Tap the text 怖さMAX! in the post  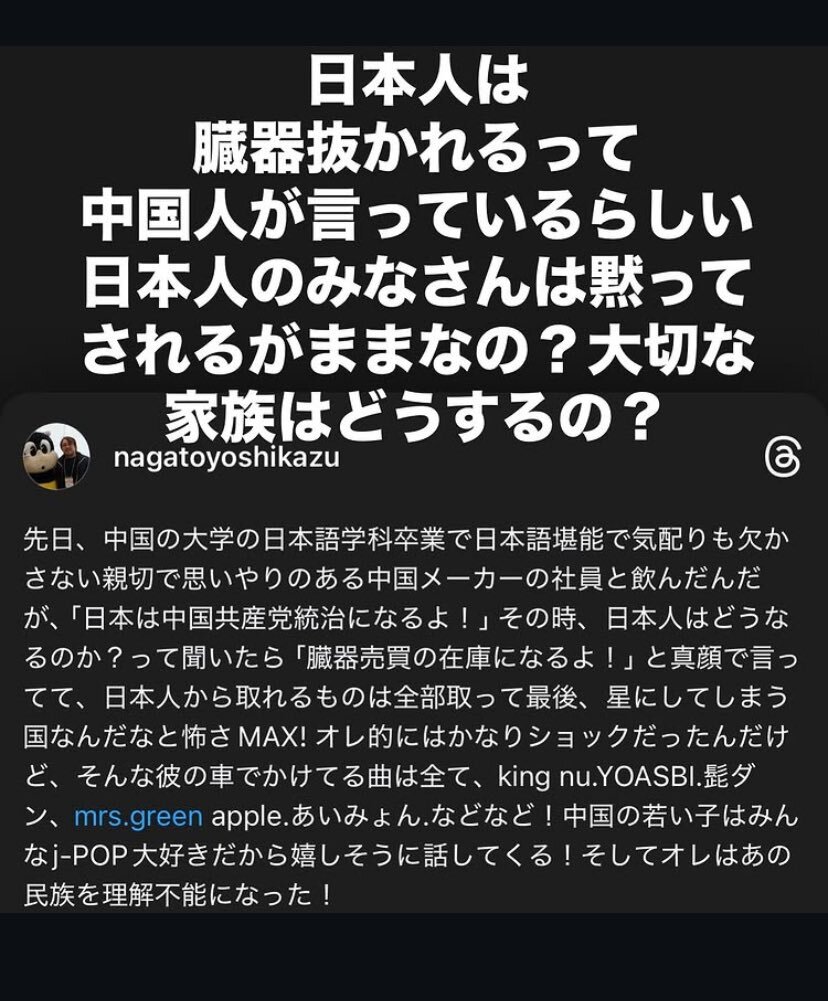[x=247, y=737]
